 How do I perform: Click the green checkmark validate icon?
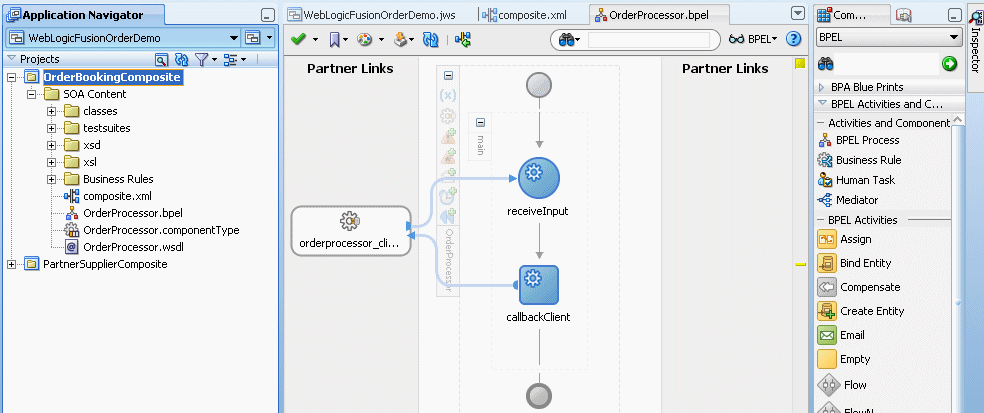tap(299, 40)
